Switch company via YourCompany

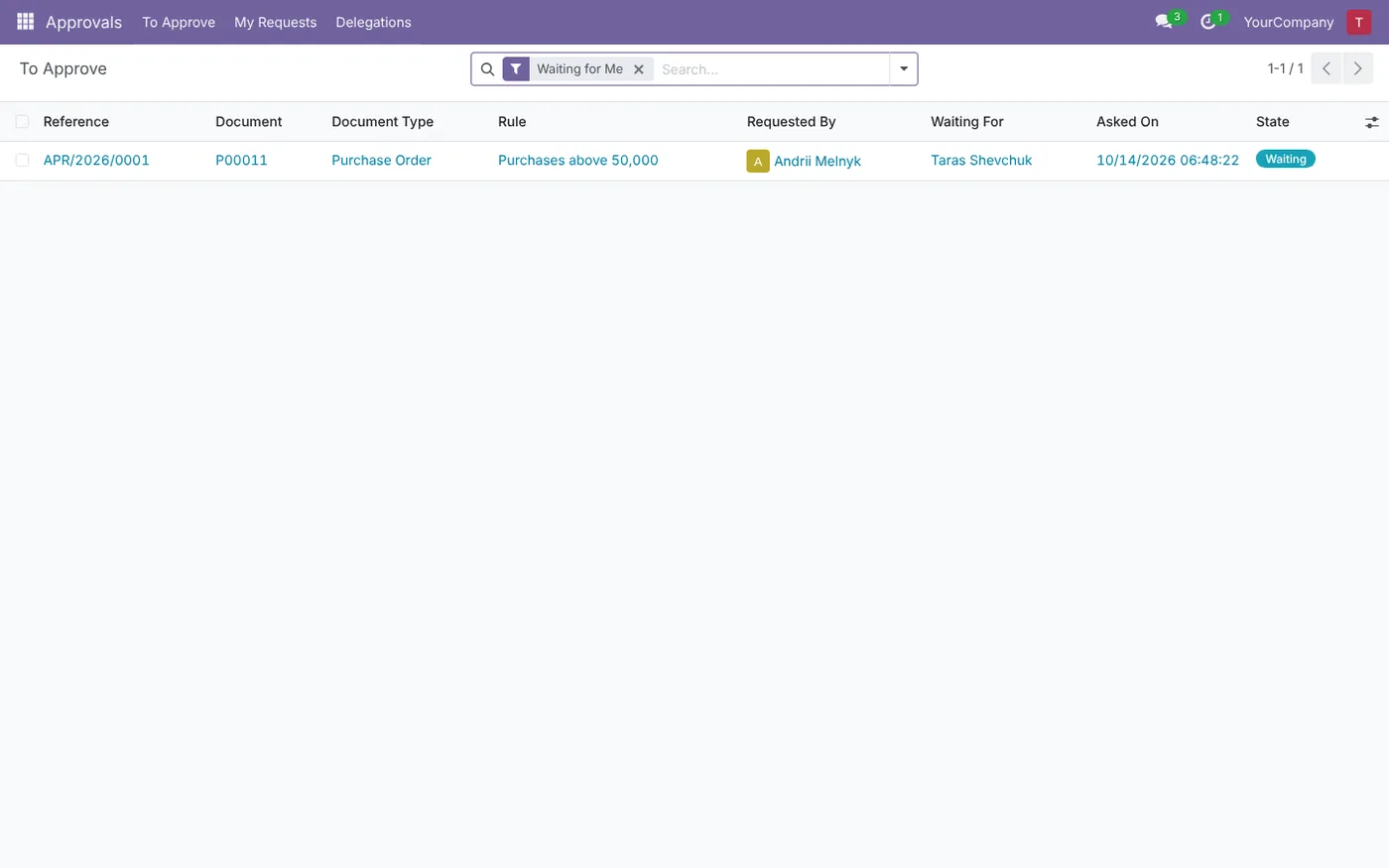1289,22
